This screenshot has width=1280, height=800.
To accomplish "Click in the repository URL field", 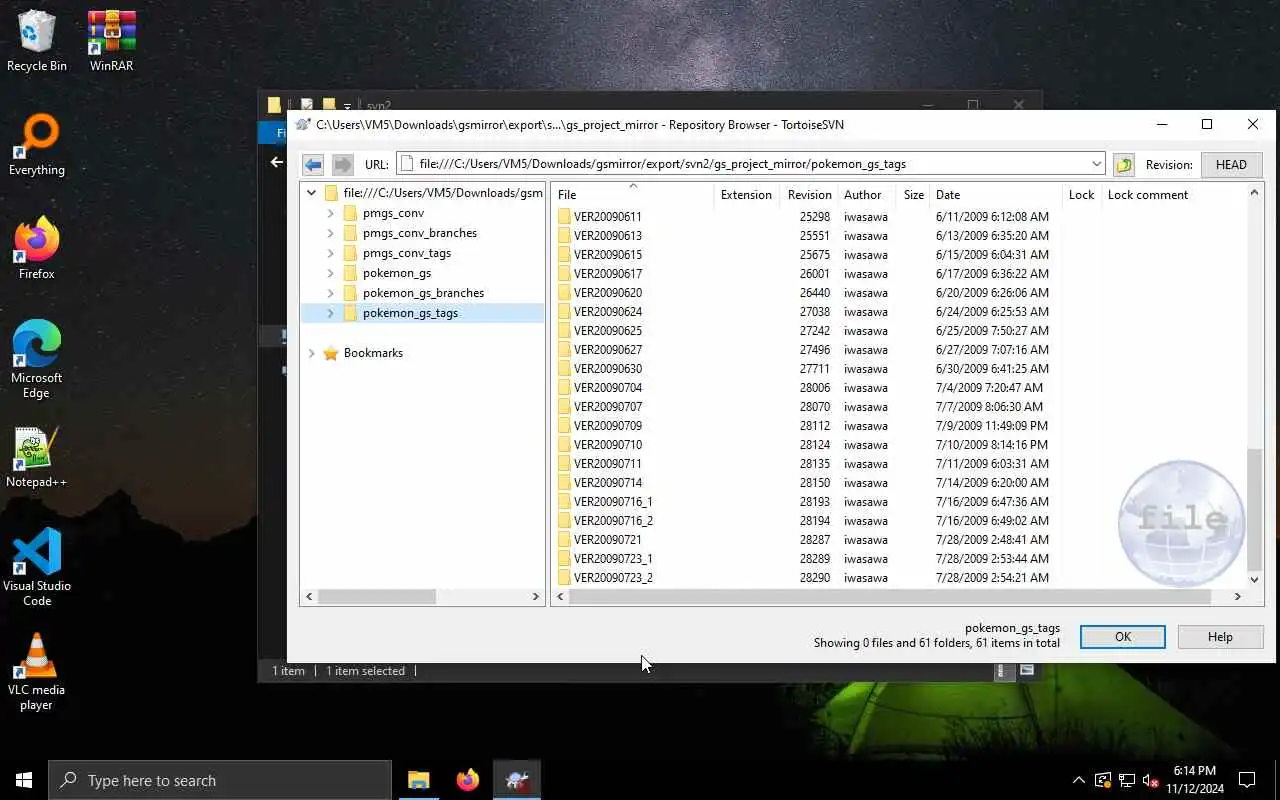I will [750, 164].
